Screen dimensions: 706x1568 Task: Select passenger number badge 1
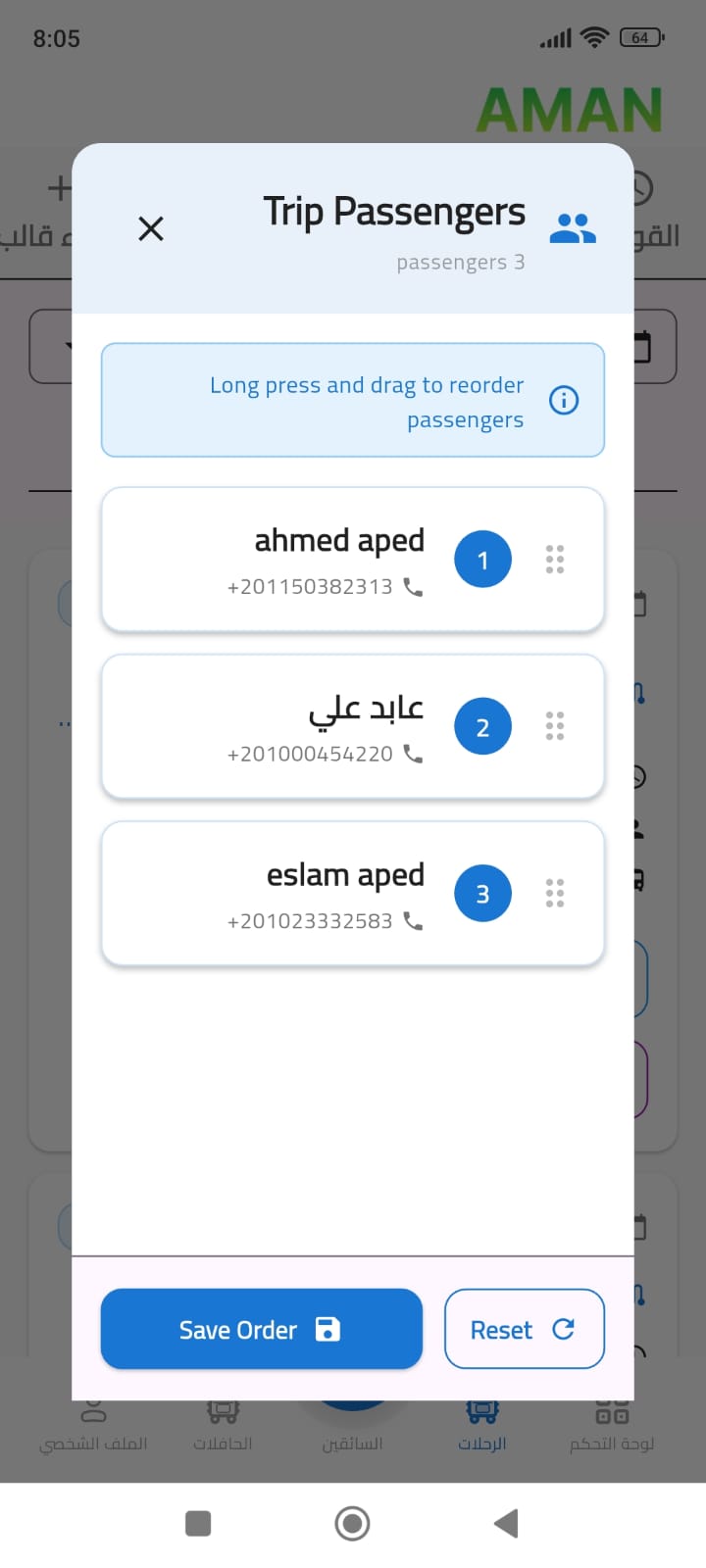[482, 559]
